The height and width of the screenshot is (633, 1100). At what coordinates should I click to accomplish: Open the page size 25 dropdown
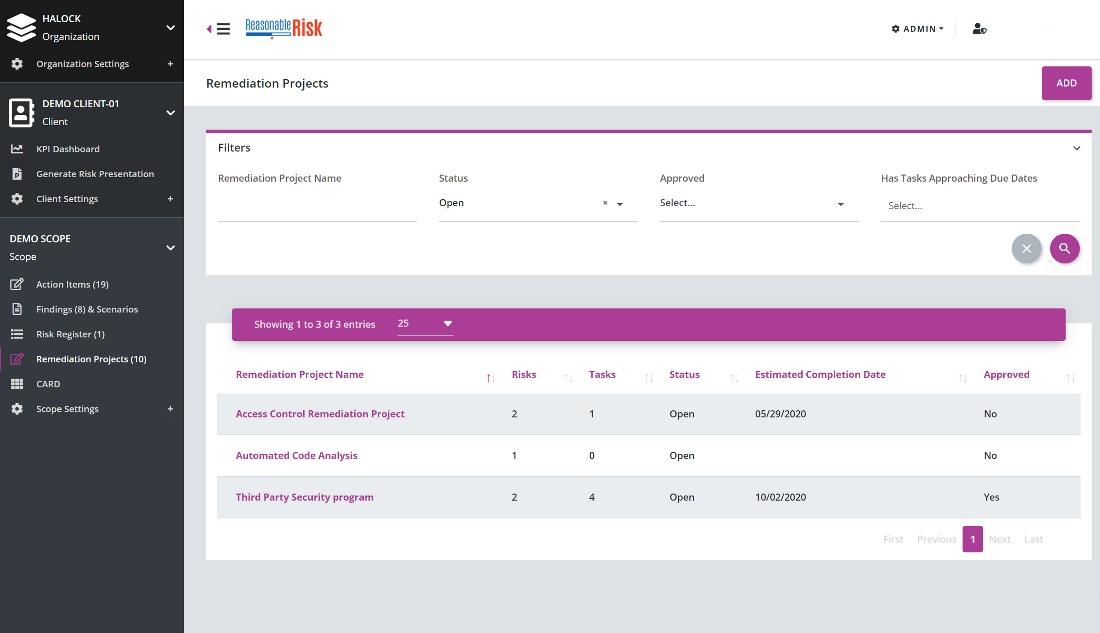[425, 324]
